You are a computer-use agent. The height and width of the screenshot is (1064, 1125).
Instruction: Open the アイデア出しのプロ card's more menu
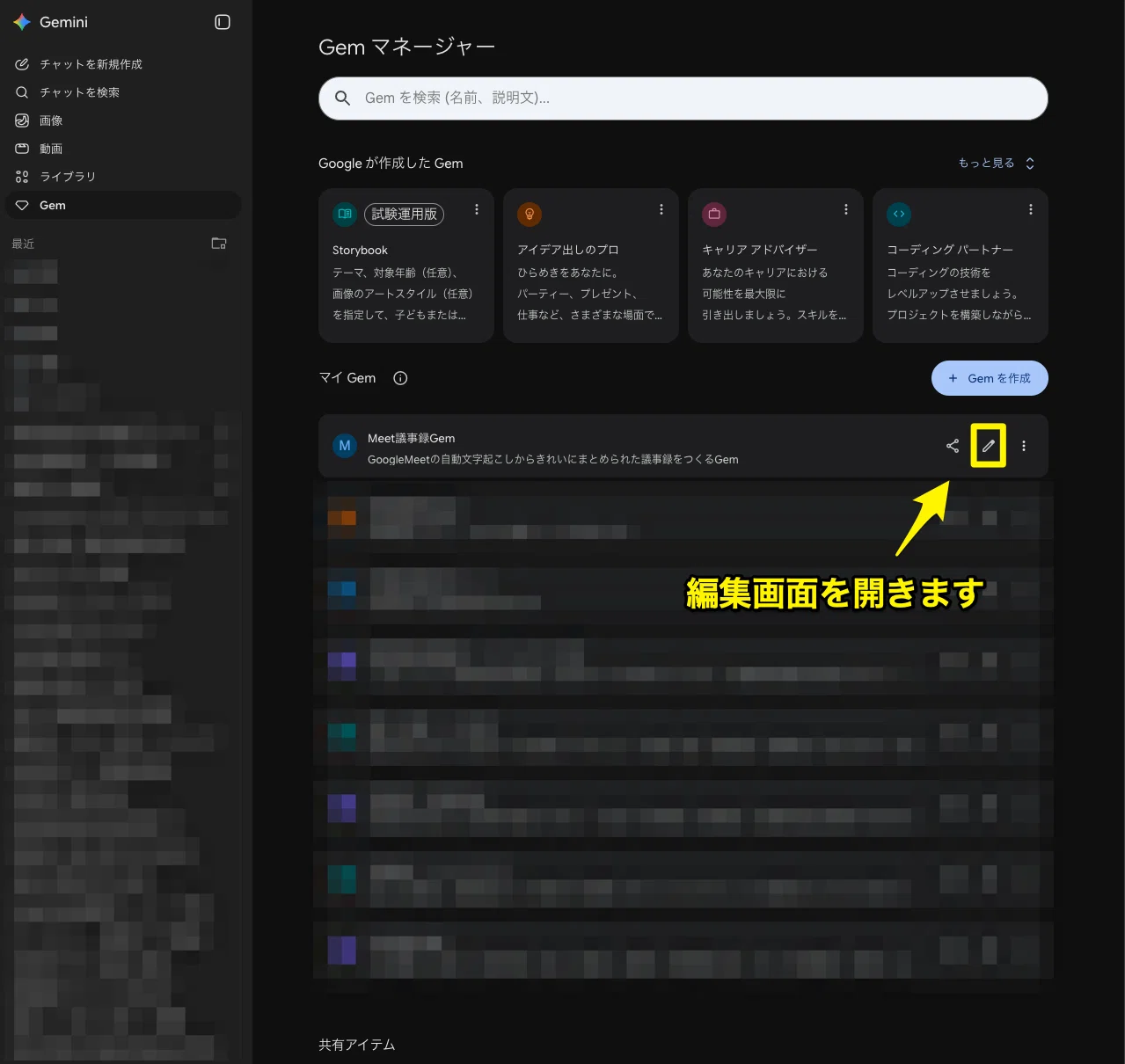coord(661,209)
